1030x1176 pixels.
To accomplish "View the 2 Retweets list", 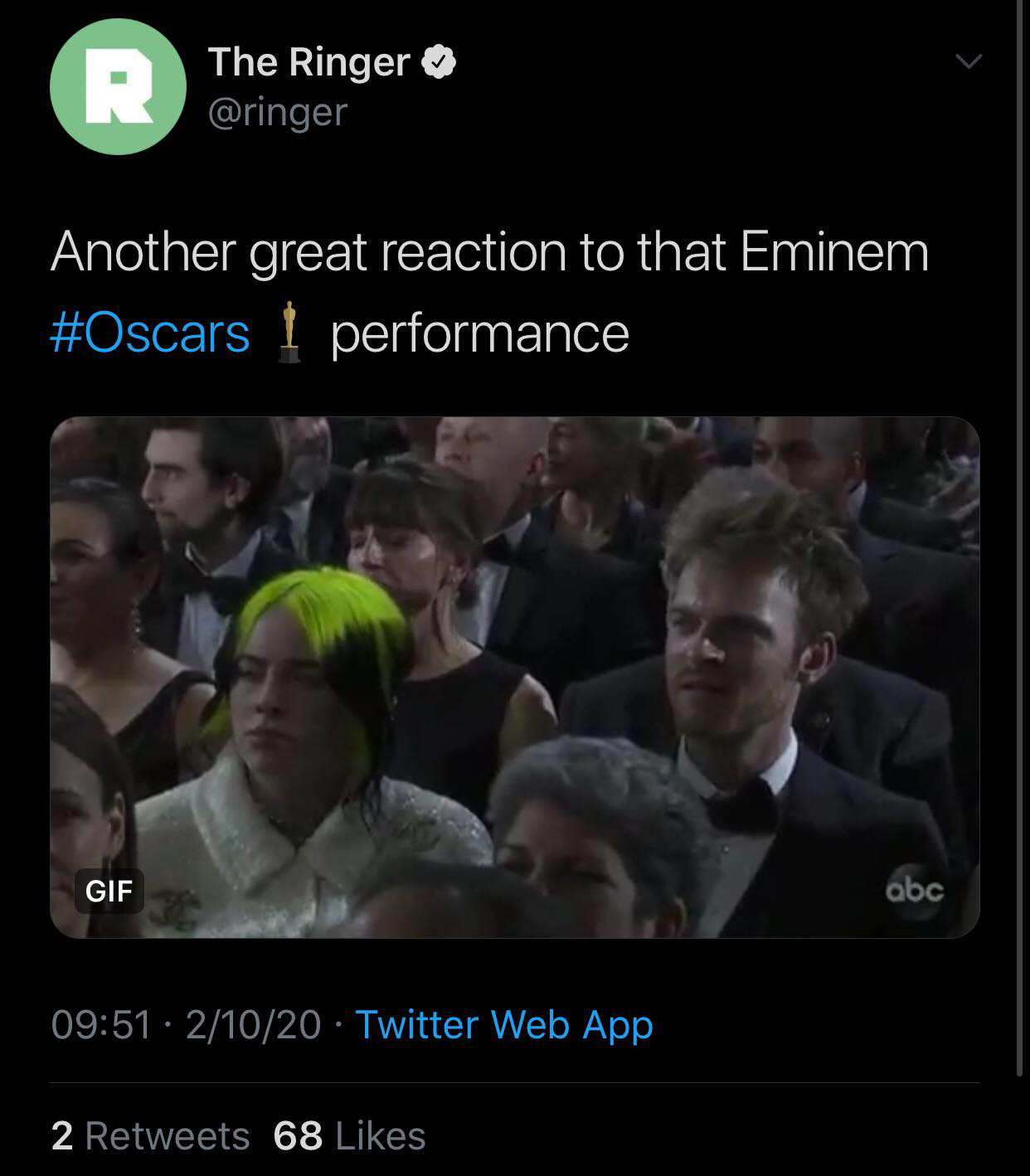I will click(150, 1135).
